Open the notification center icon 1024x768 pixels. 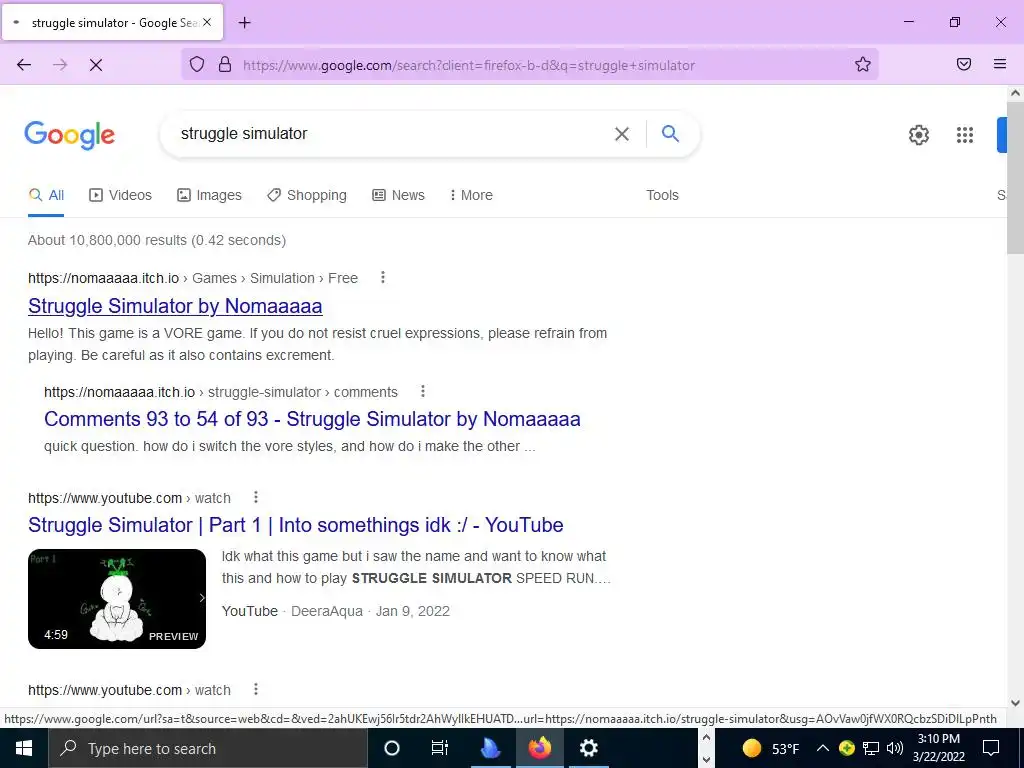991,748
